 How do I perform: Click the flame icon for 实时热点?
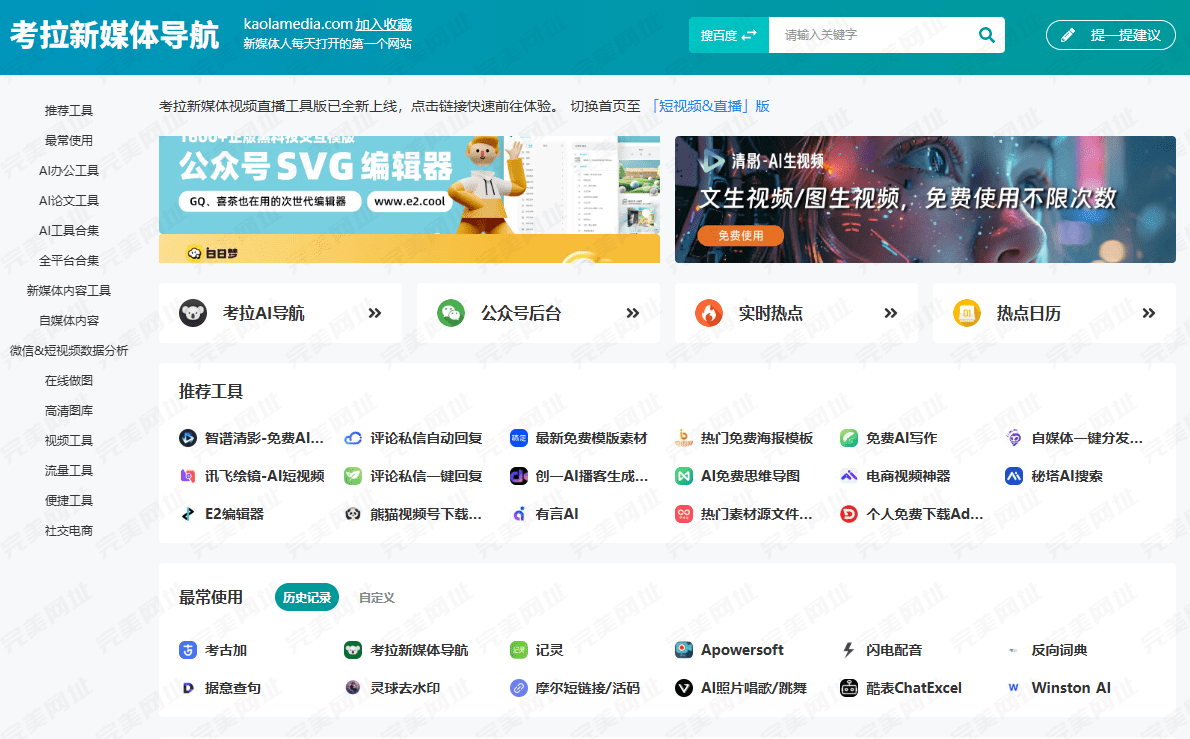[x=709, y=313]
